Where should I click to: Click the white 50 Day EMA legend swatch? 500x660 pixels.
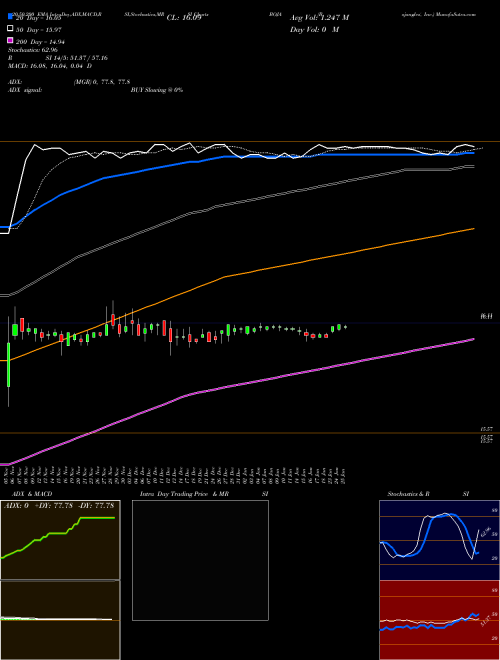pos(10,29)
